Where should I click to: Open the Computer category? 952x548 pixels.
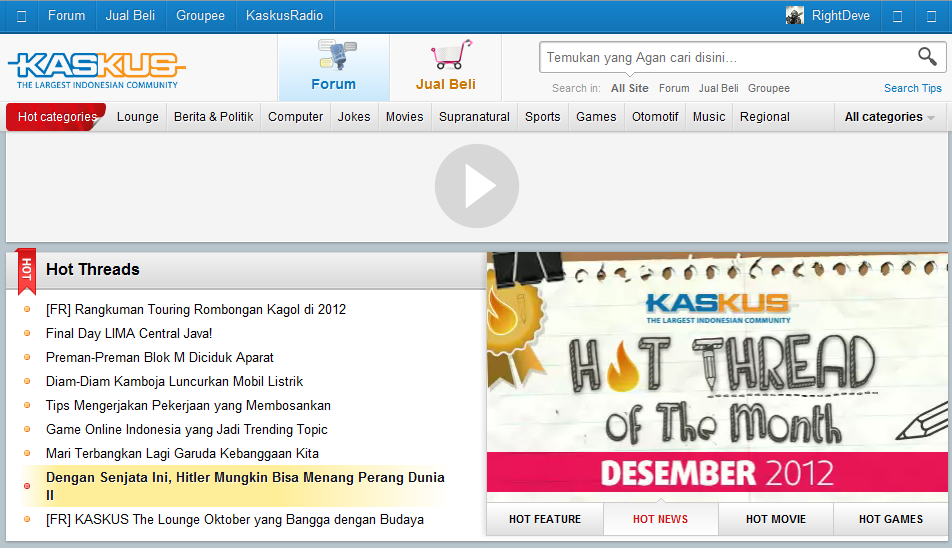tap(296, 117)
